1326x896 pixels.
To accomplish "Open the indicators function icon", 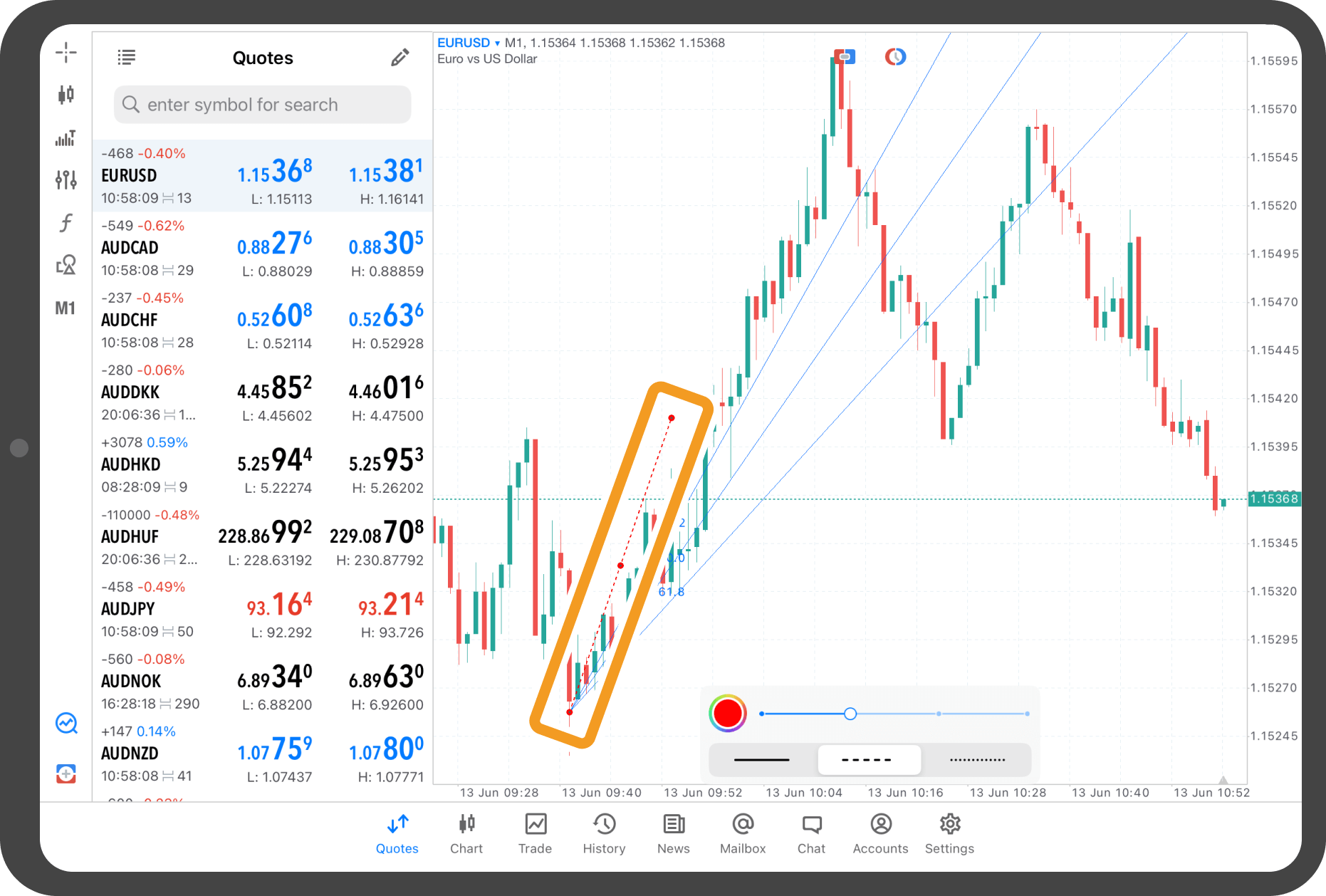I will 66,223.
